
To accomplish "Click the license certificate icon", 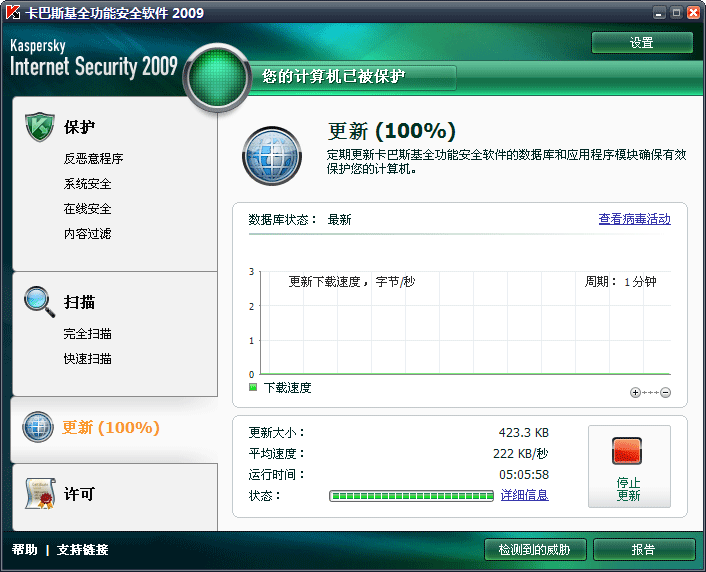I will (38, 494).
